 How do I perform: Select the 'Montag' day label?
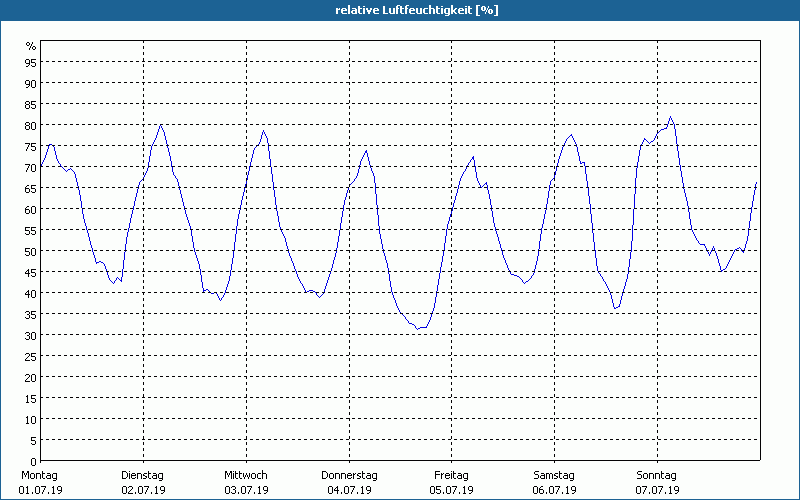tap(40, 475)
